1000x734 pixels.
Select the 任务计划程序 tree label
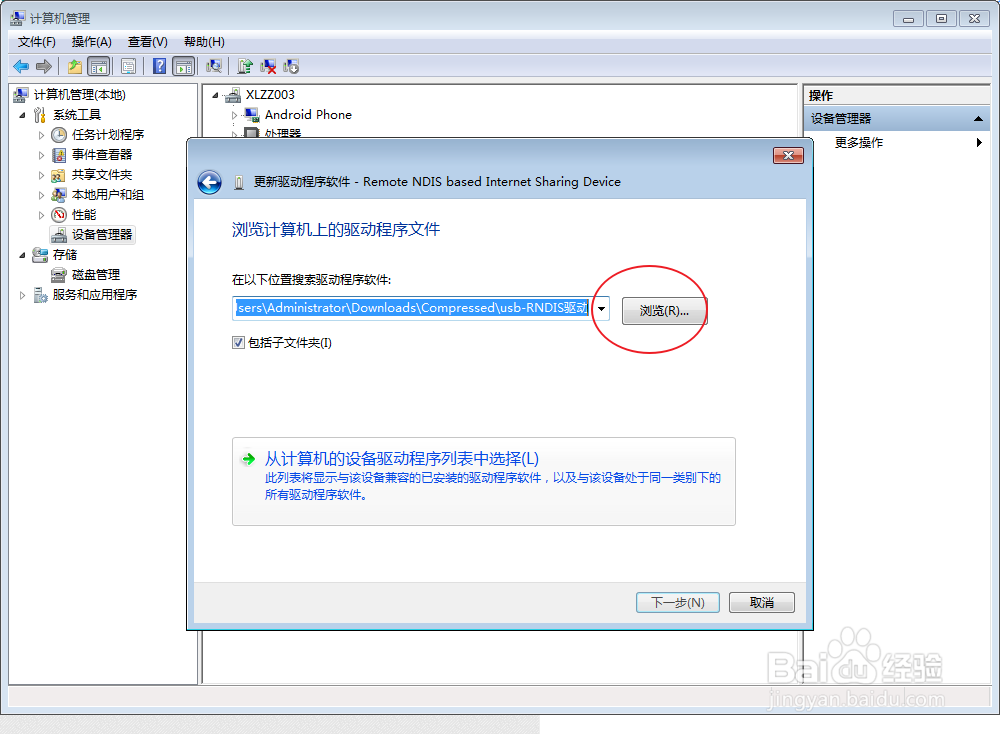(x=108, y=135)
